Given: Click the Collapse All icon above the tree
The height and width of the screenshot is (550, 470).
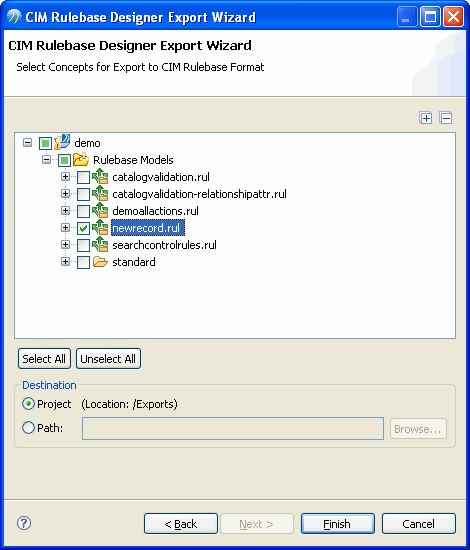Looking at the screenshot, I should [x=446, y=118].
